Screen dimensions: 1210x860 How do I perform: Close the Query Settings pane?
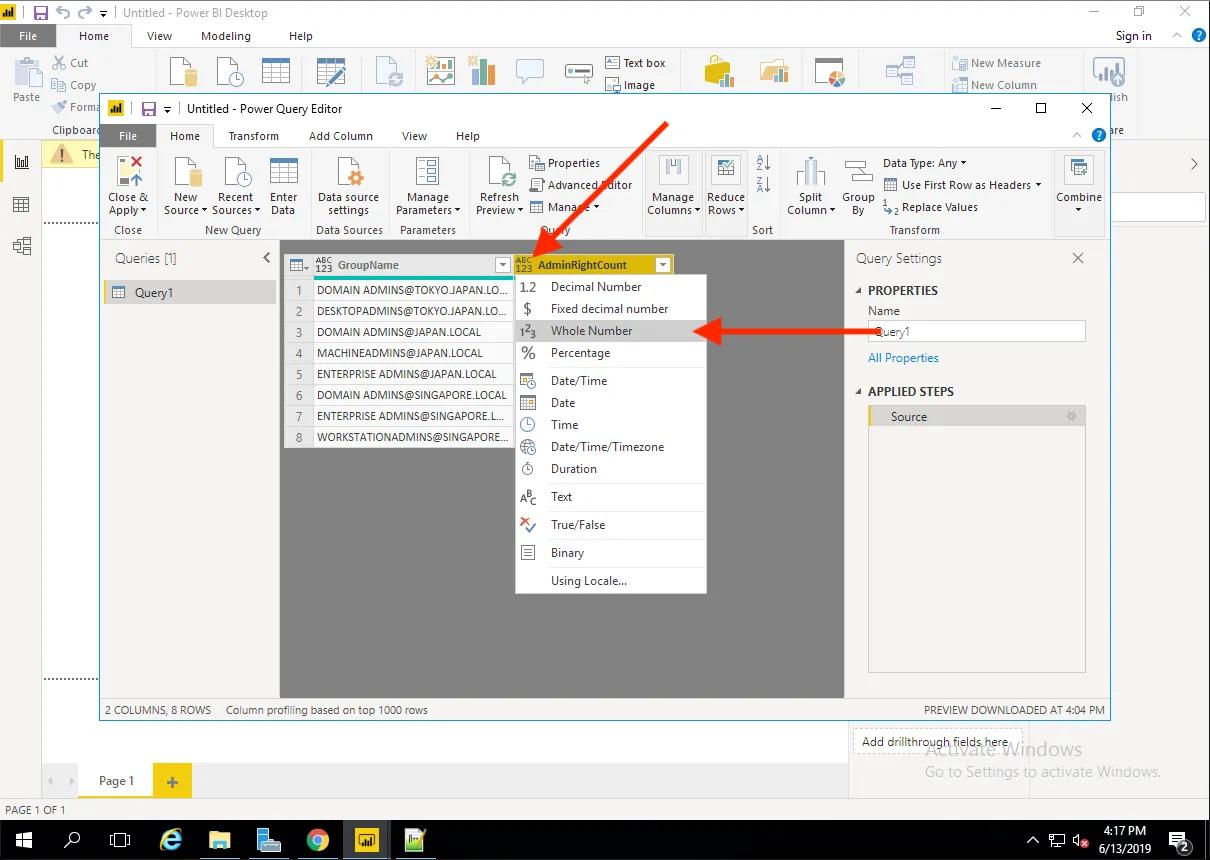tap(1078, 258)
